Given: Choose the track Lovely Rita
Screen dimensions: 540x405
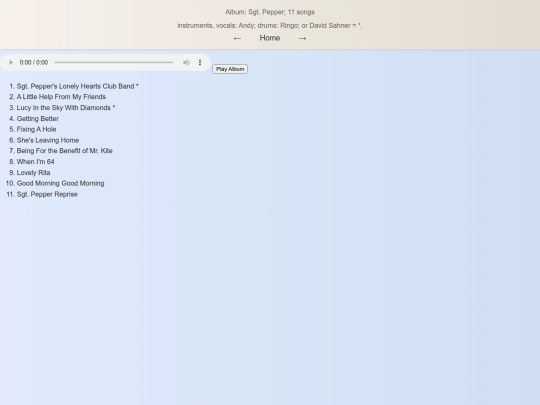Looking at the screenshot, I should point(33,173).
